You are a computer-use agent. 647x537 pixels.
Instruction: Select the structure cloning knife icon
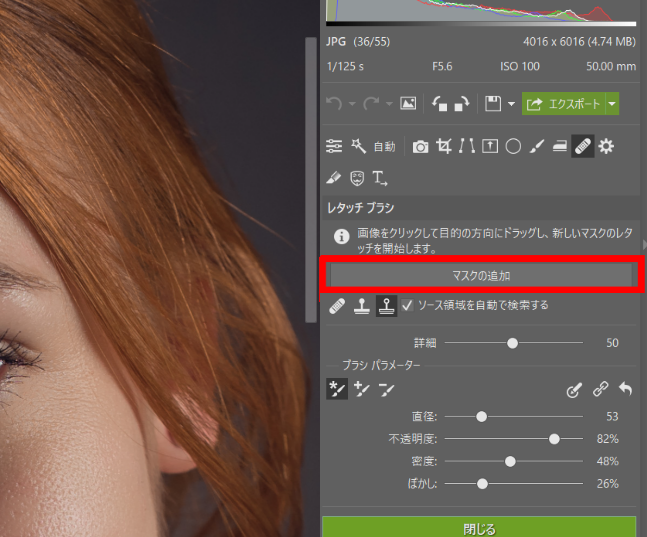(x=333, y=178)
